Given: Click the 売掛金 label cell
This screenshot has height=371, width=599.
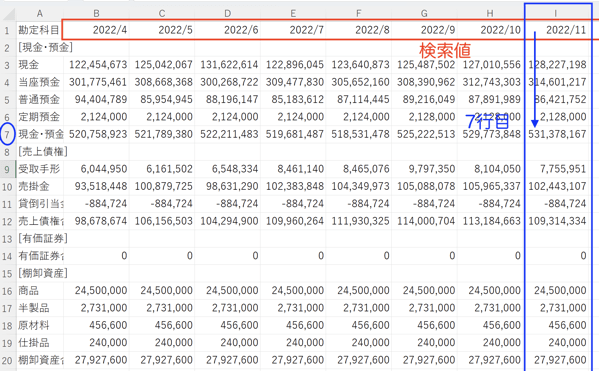Looking at the screenshot, I should pyautogui.click(x=40, y=186).
